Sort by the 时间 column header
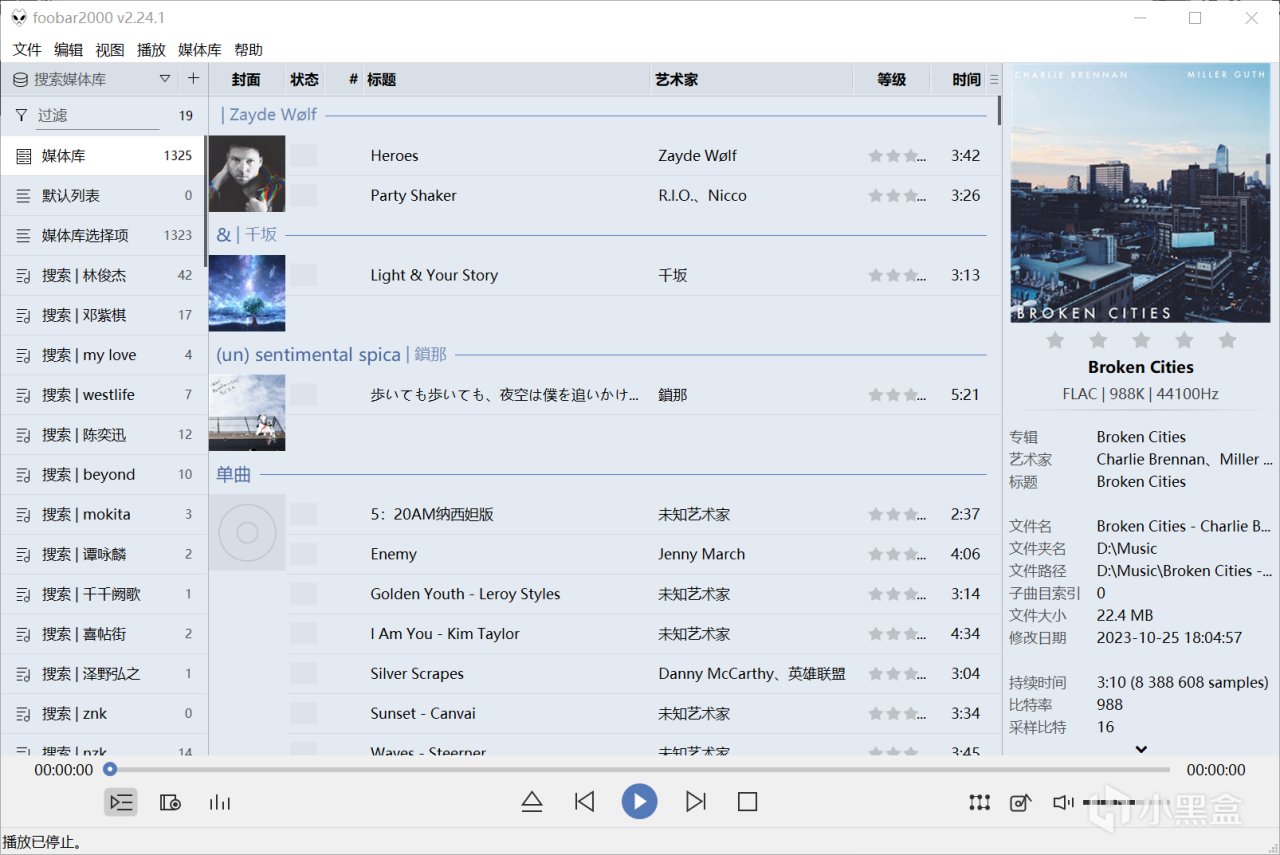Viewport: 1280px width, 855px height. click(958, 79)
